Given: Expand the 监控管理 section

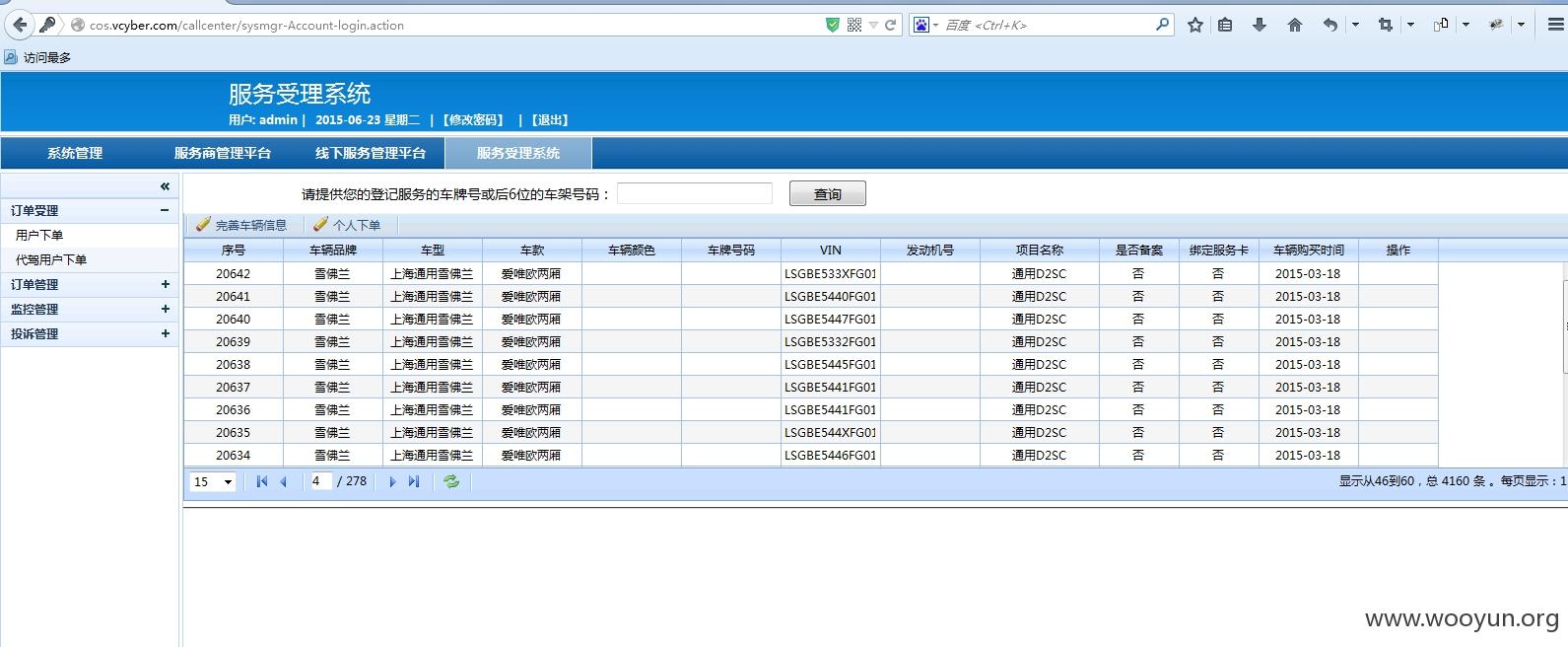Looking at the screenshot, I should [165, 309].
